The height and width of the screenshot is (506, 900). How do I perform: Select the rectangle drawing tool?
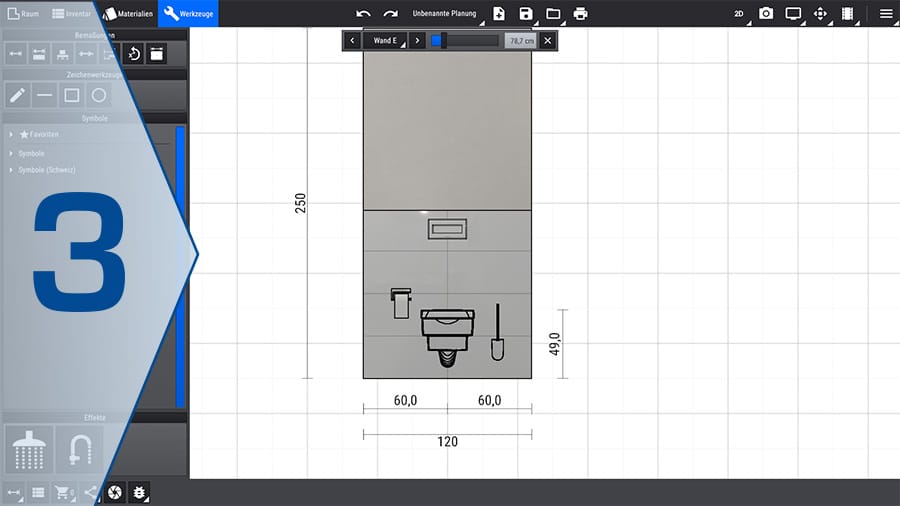point(72,96)
